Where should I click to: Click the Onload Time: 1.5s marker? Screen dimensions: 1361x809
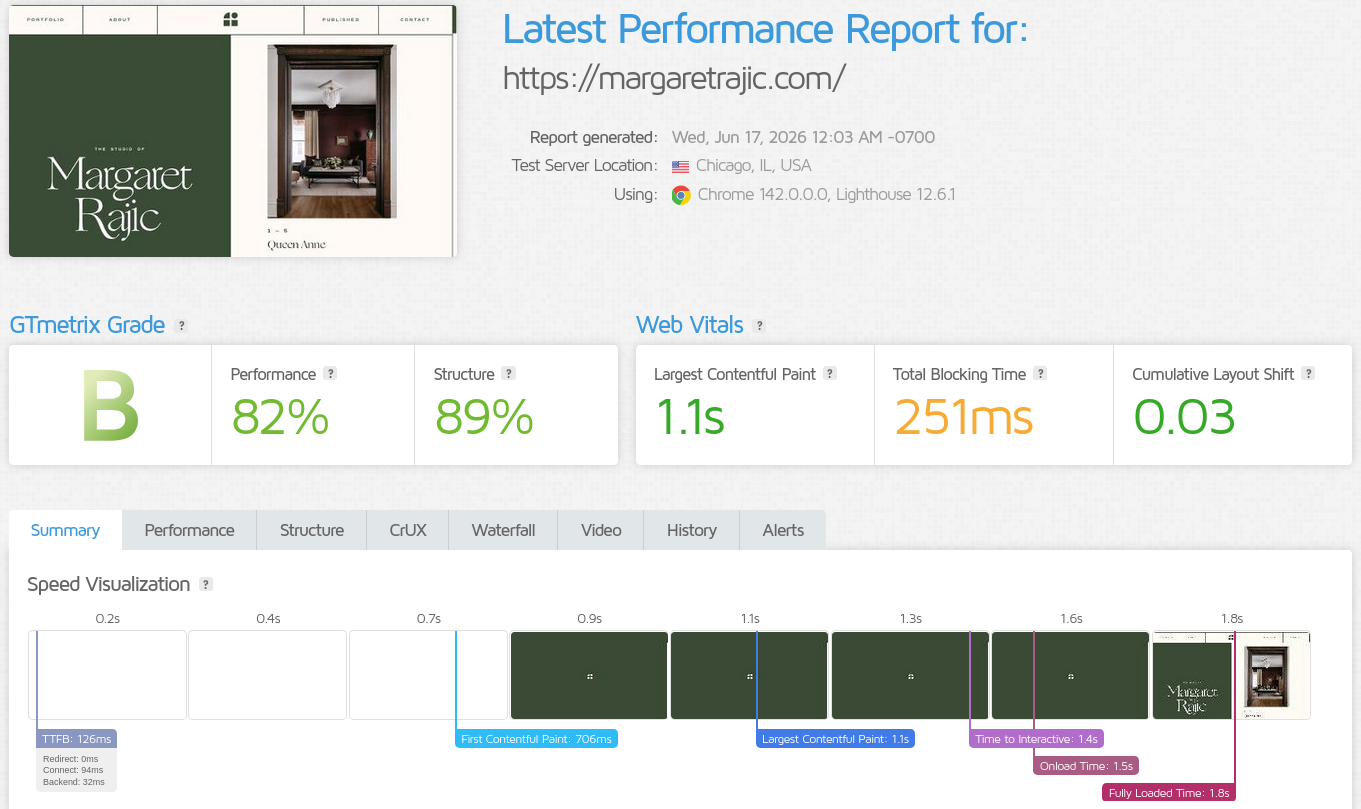pyautogui.click(x=1087, y=766)
